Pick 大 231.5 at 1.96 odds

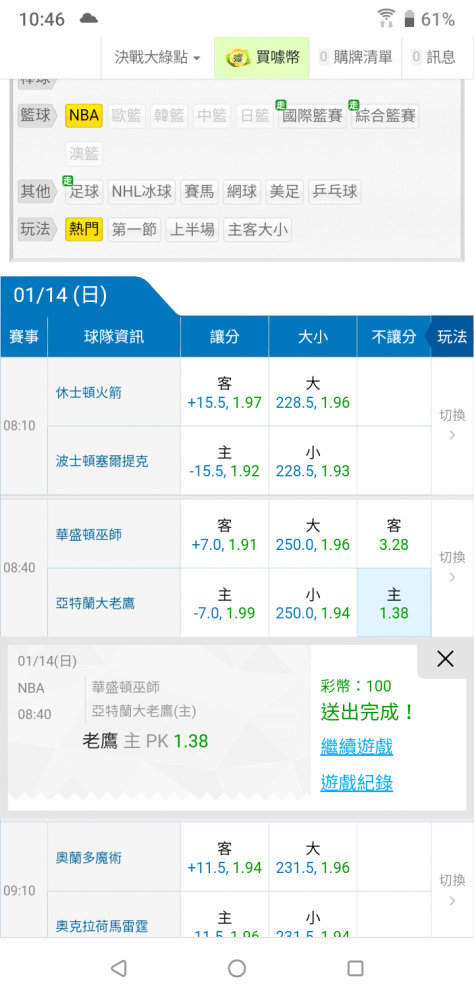coord(313,857)
